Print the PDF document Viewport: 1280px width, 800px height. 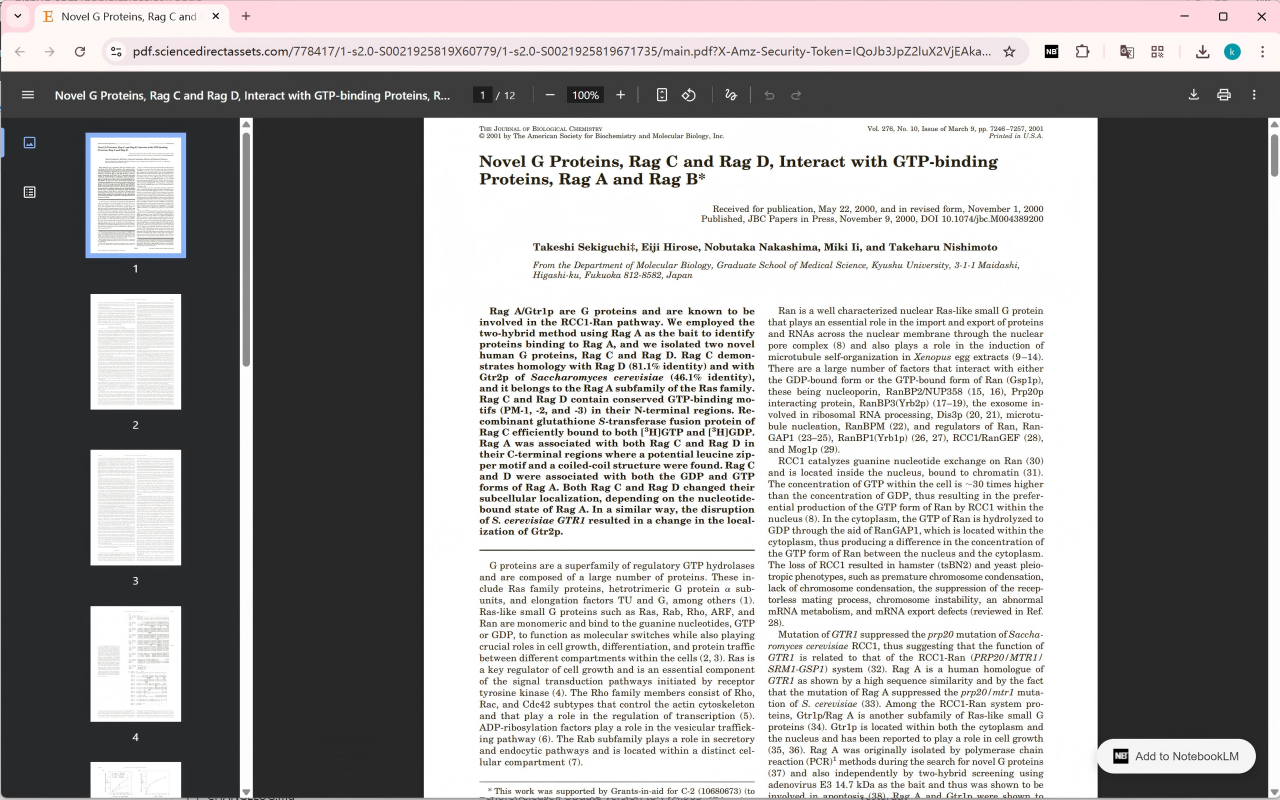(x=1224, y=95)
